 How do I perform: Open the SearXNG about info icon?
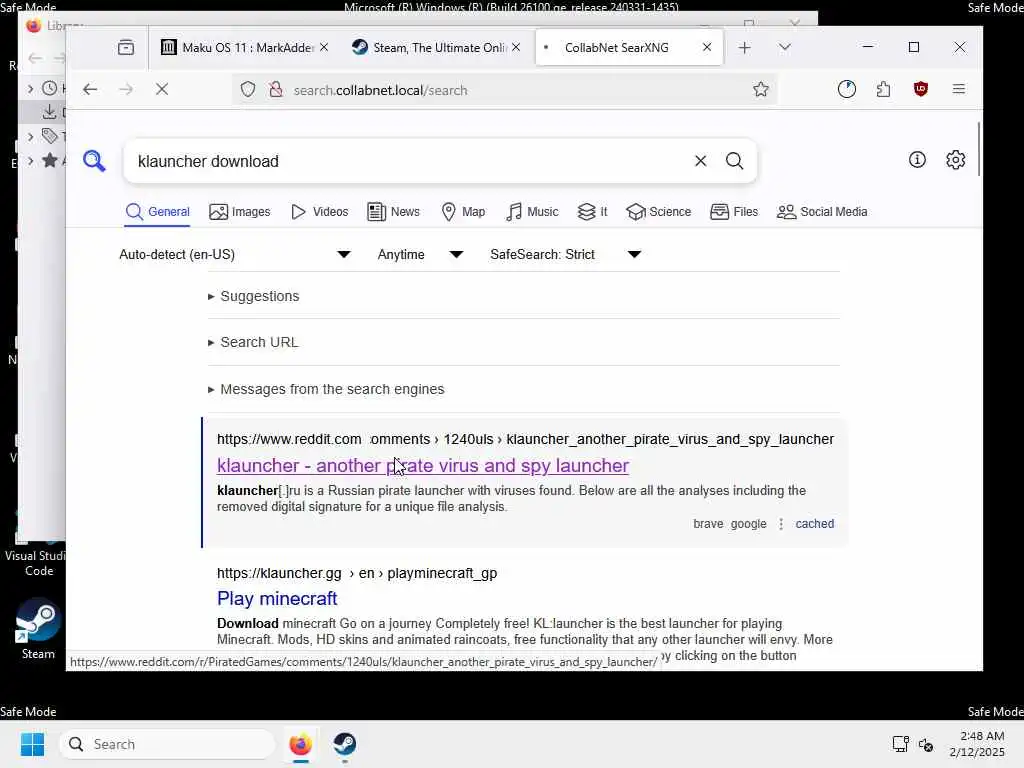917,160
